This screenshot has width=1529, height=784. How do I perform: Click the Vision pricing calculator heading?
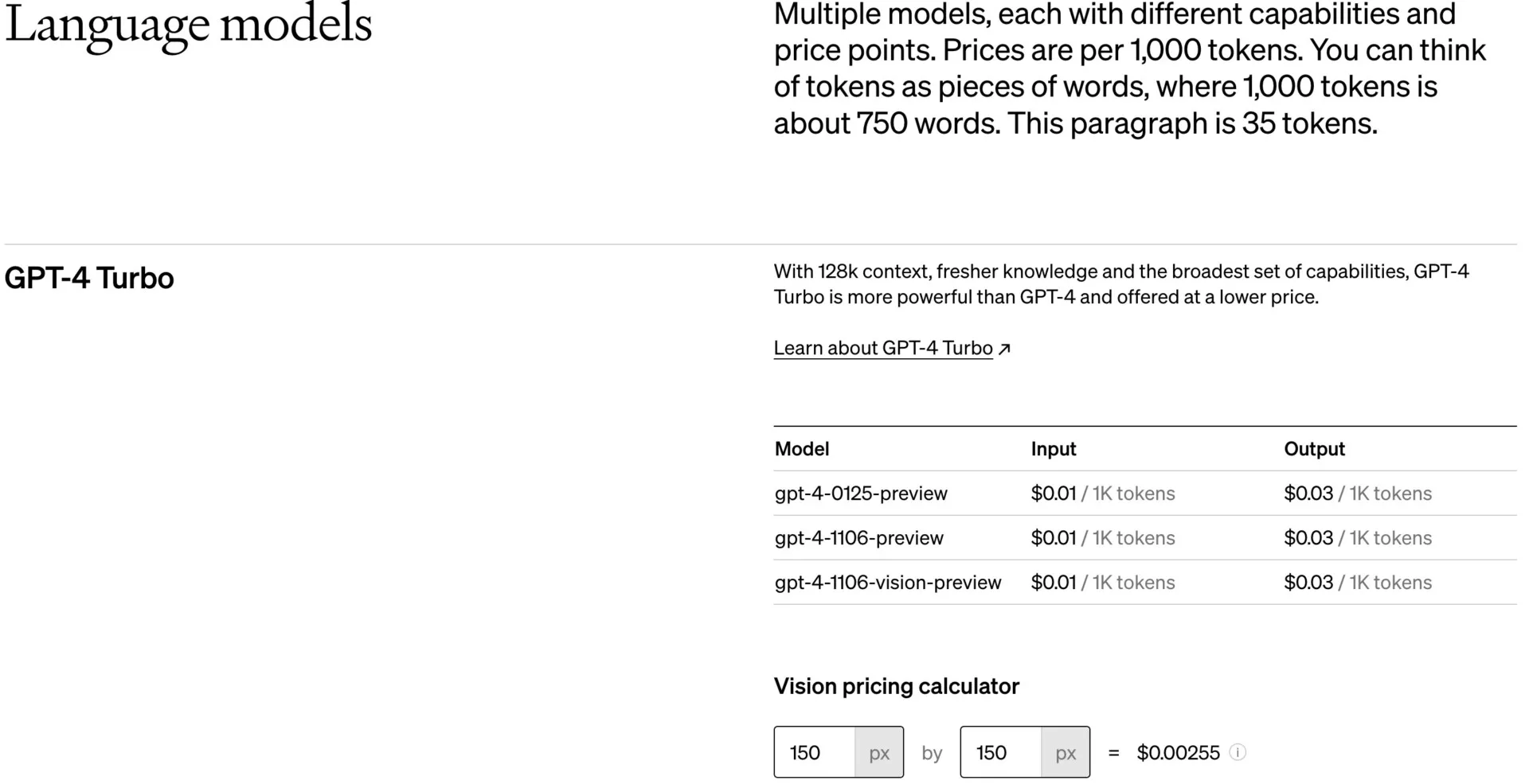(896, 686)
